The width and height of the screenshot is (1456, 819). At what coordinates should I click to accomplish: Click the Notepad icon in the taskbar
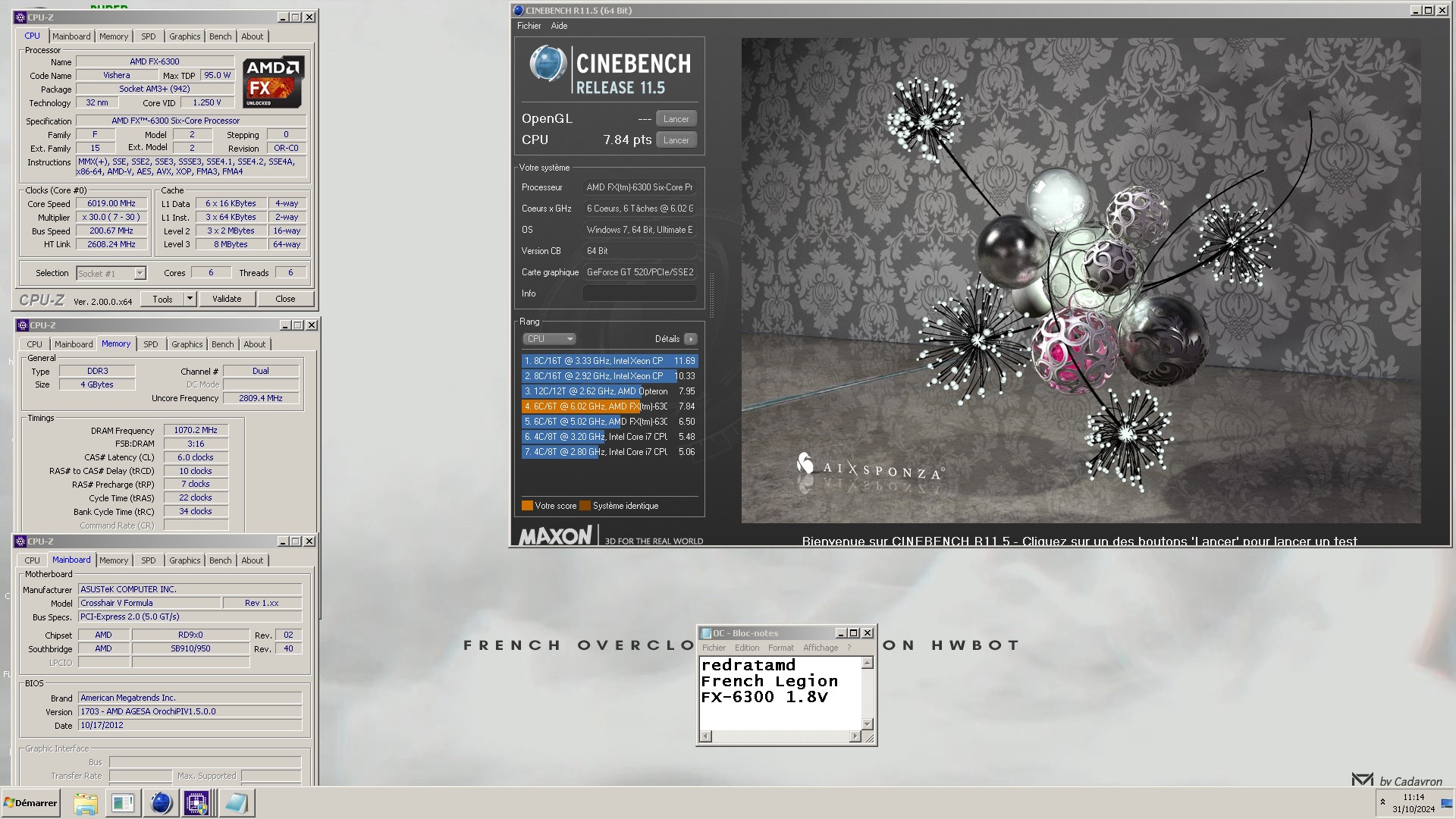[x=236, y=803]
